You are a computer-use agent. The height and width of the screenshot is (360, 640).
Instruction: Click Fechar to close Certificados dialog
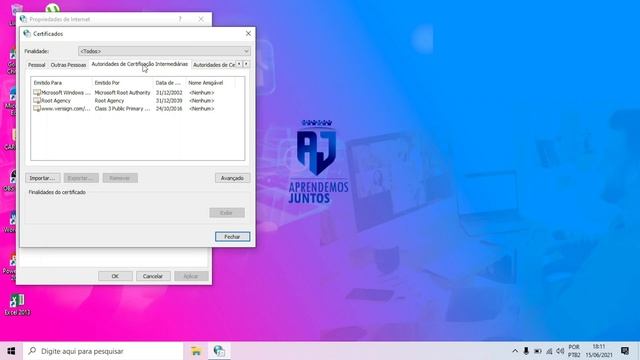pyautogui.click(x=232, y=237)
